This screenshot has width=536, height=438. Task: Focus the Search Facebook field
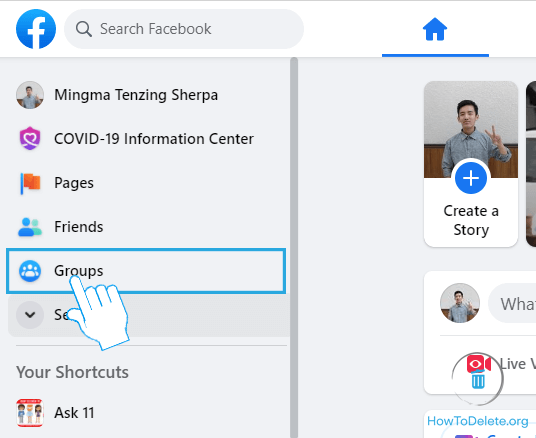pyautogui.click(x=184, y=29)
